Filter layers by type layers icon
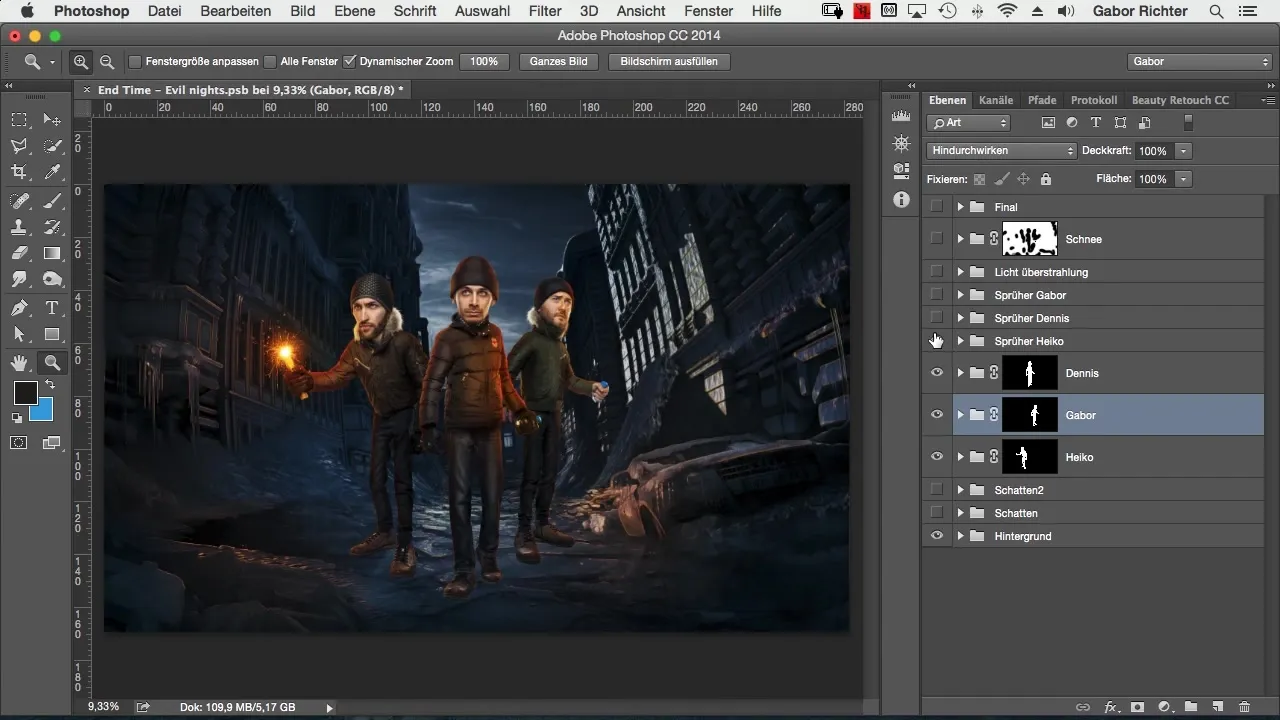The image size is (1280, 720). pyautogui.click(x=1096, y=123)
